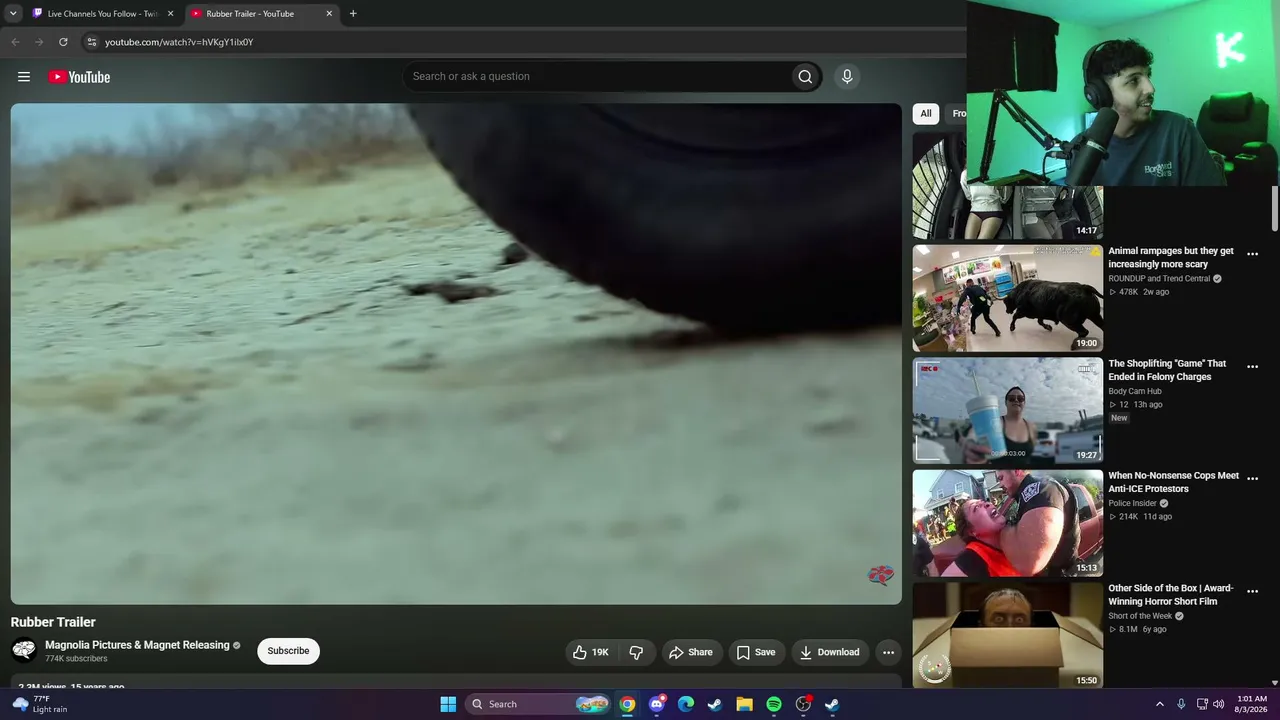This screenshot has height=720, width=1280.
Task: Open the tab search dropdown arrow
Action: click(13, 14)
